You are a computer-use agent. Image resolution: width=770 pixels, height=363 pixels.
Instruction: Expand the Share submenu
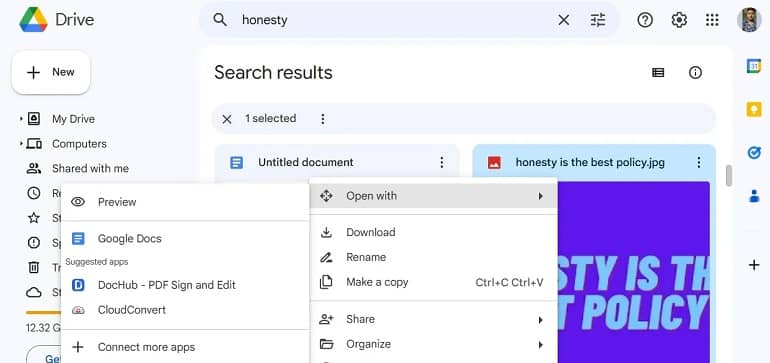[434, 320]
